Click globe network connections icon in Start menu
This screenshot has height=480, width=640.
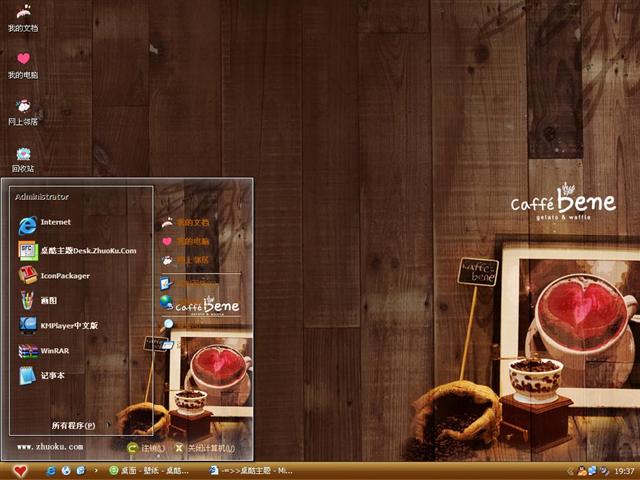tap(167, 302)
